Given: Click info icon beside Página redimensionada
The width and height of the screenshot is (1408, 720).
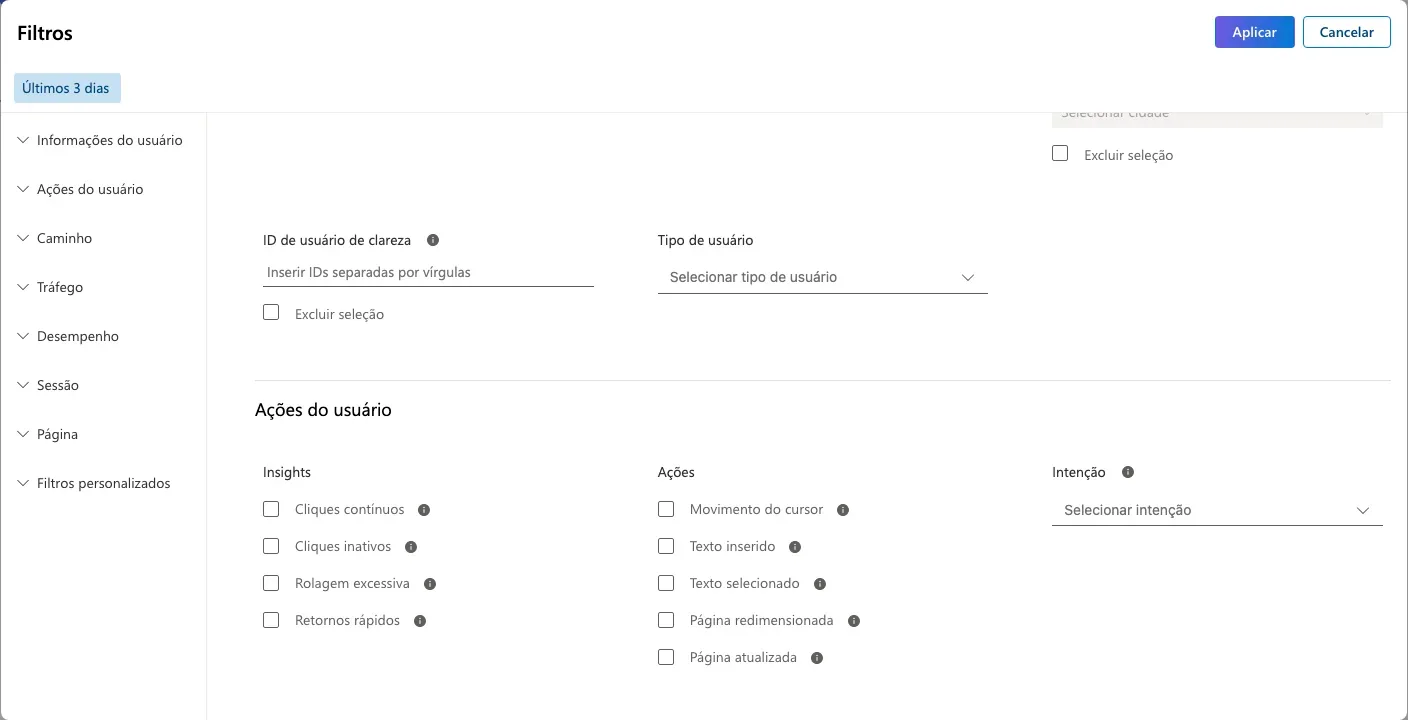Looking at the screenshot, I should tap(854, 621).
